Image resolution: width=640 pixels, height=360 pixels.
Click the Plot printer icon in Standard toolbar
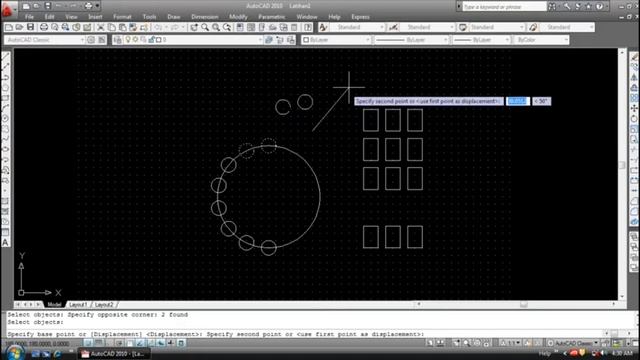(x=44, y=27)
